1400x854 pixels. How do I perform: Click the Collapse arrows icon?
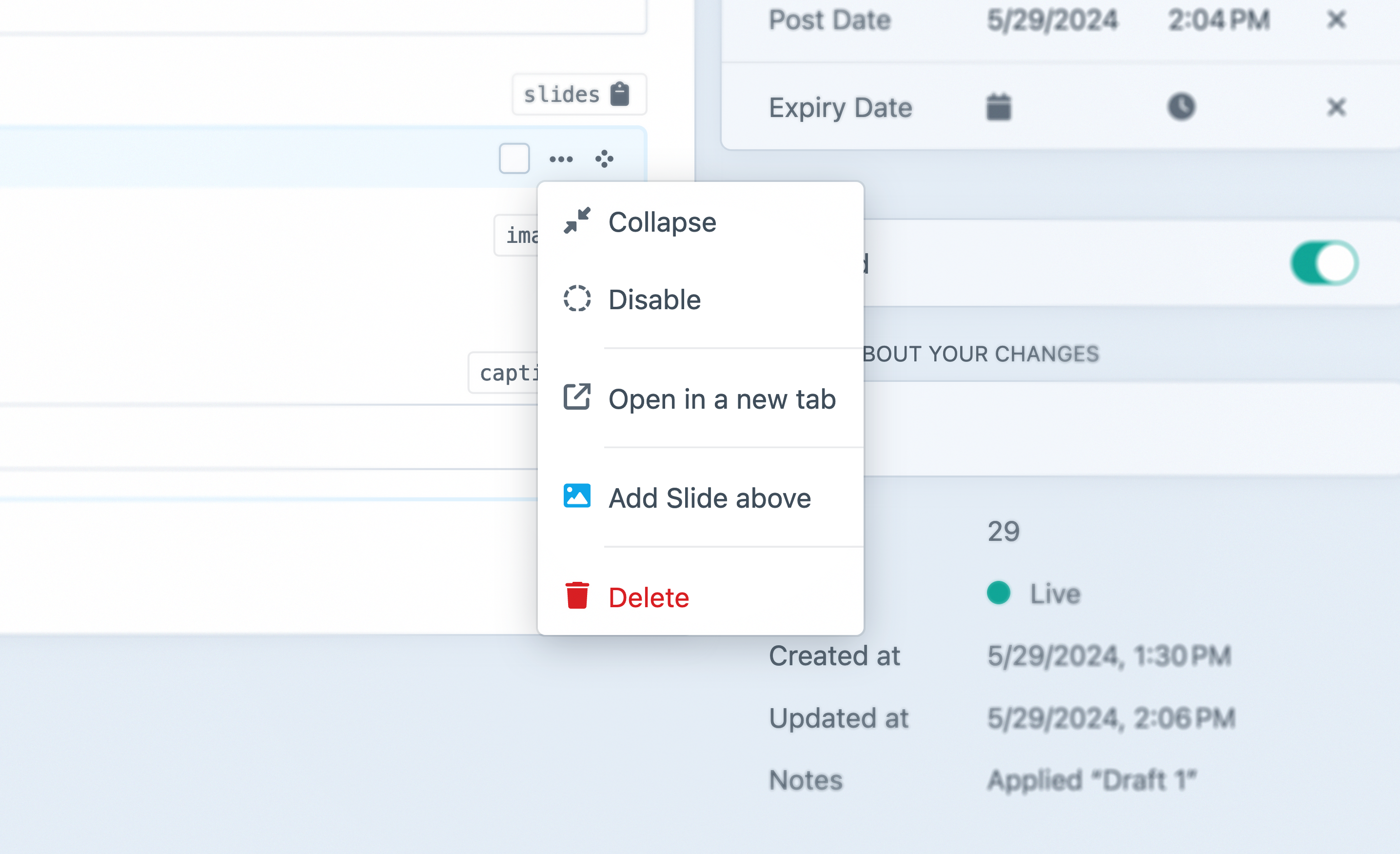[x=577, y=220]
